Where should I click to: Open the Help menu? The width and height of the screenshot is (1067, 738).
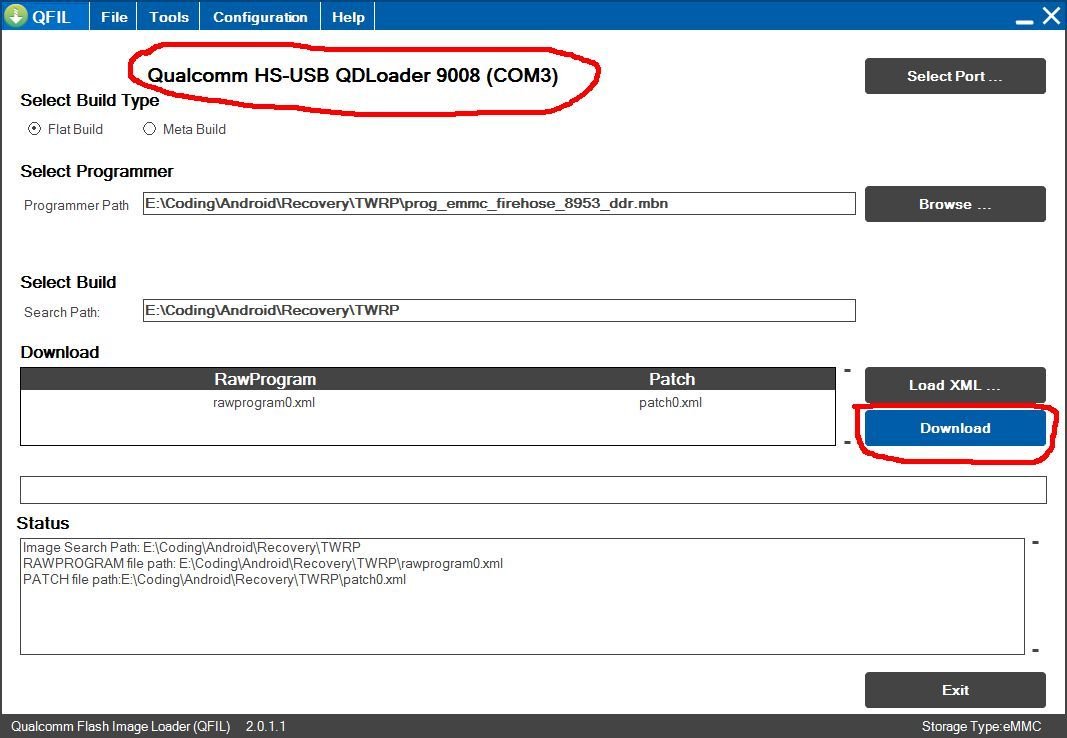tap(348, 17)
